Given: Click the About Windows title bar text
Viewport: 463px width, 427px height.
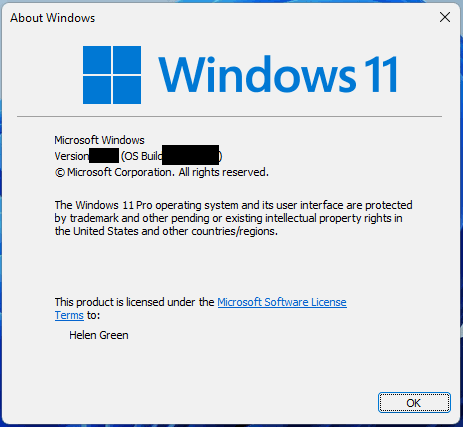Looking at the screenshot, I should click(53, 18).
